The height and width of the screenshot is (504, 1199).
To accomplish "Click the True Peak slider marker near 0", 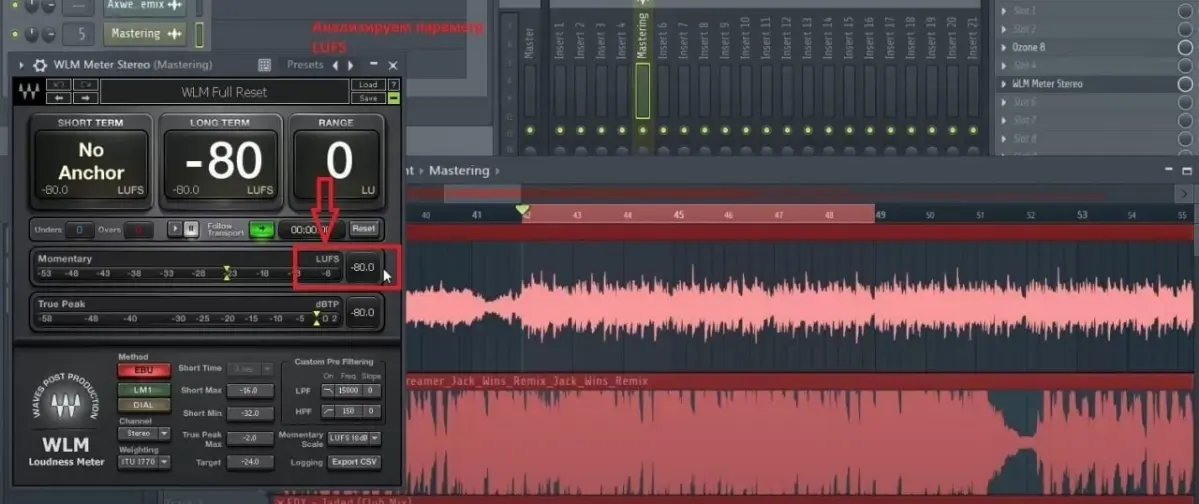I will (x=317, y=317).
